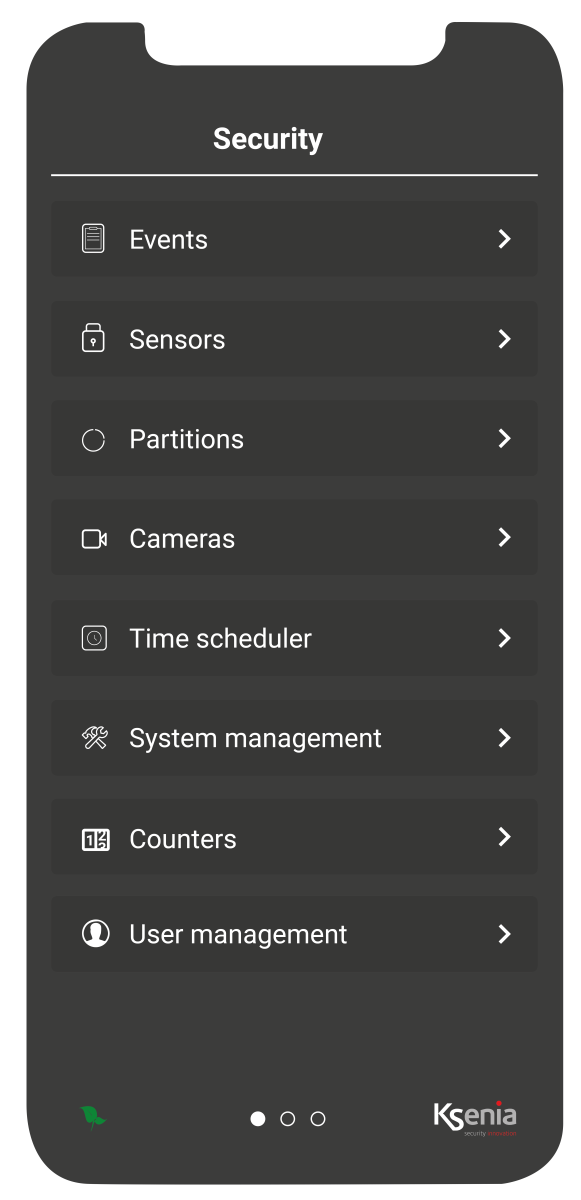This screenshot has height=1200, width=581.
Task: Tap the Counters digit icon
Action: pos(94,838)
